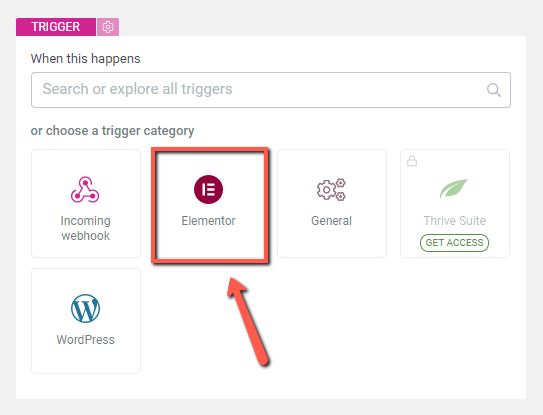Choose the Elementor trigger category card
Screen dimensions: 543x415
pos(210,204)
